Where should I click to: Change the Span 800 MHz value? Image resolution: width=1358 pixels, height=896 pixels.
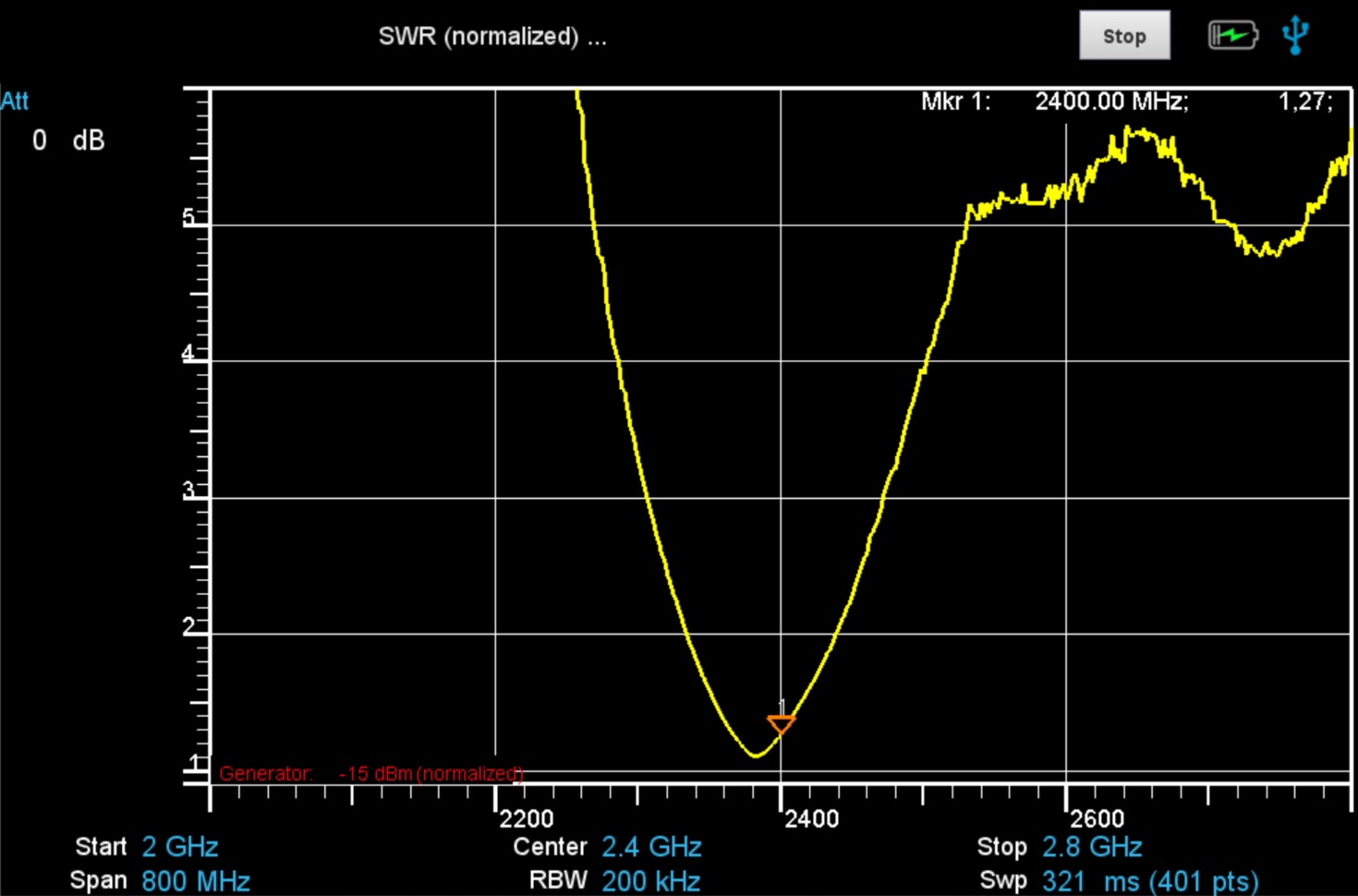[195, 880]
